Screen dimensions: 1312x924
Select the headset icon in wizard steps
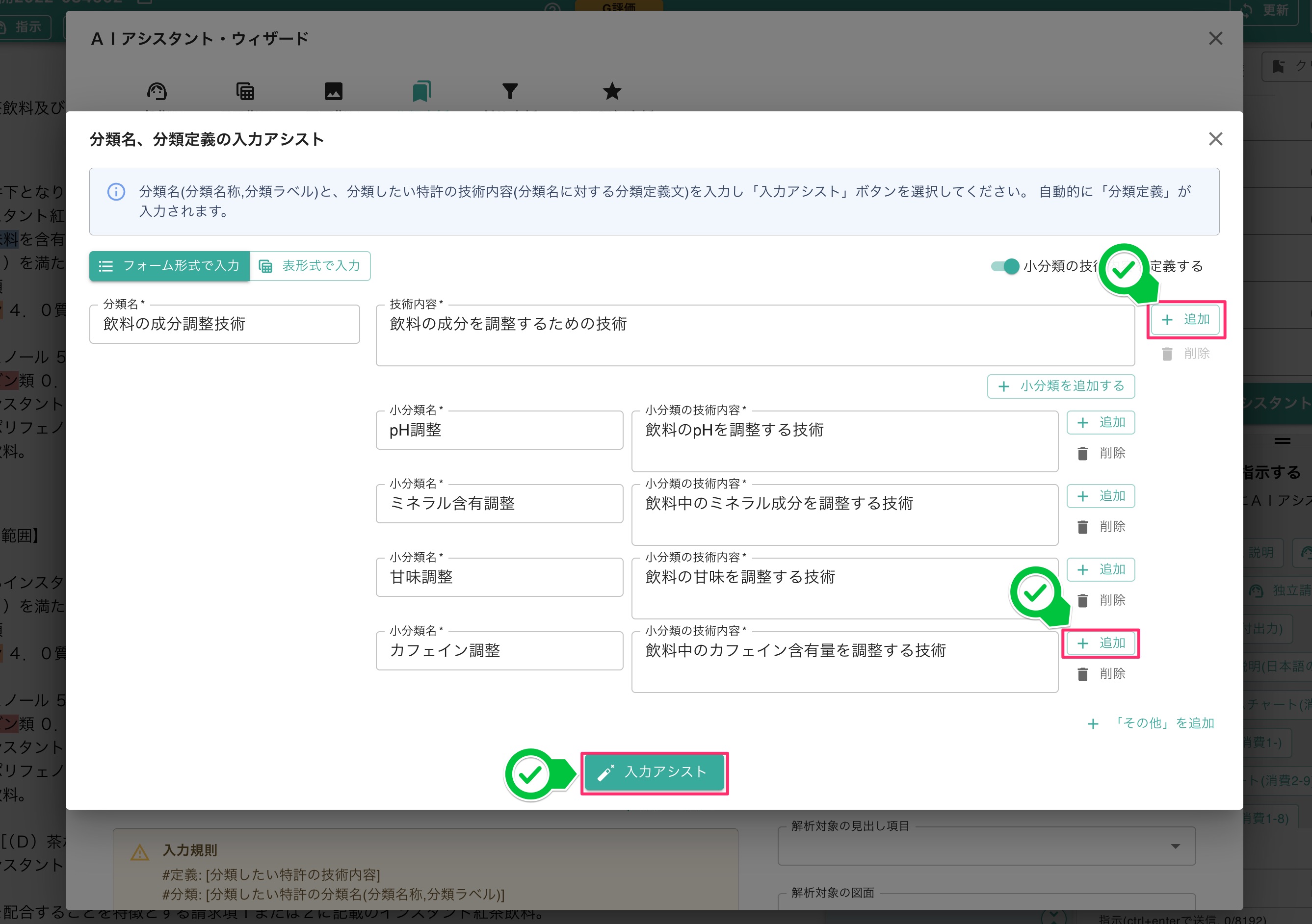tap(157, 91)
